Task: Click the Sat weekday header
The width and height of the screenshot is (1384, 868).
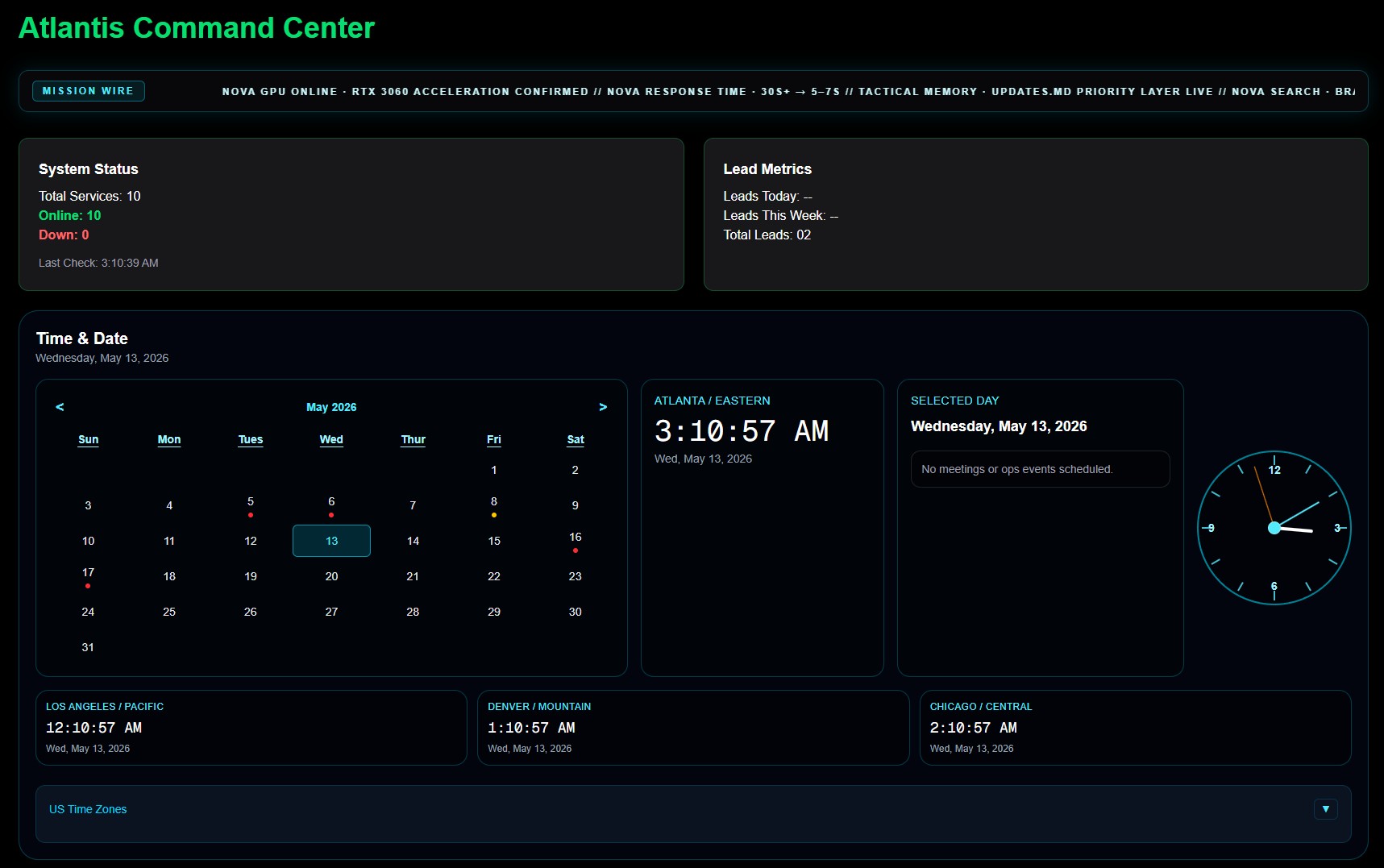Action: 576,439
